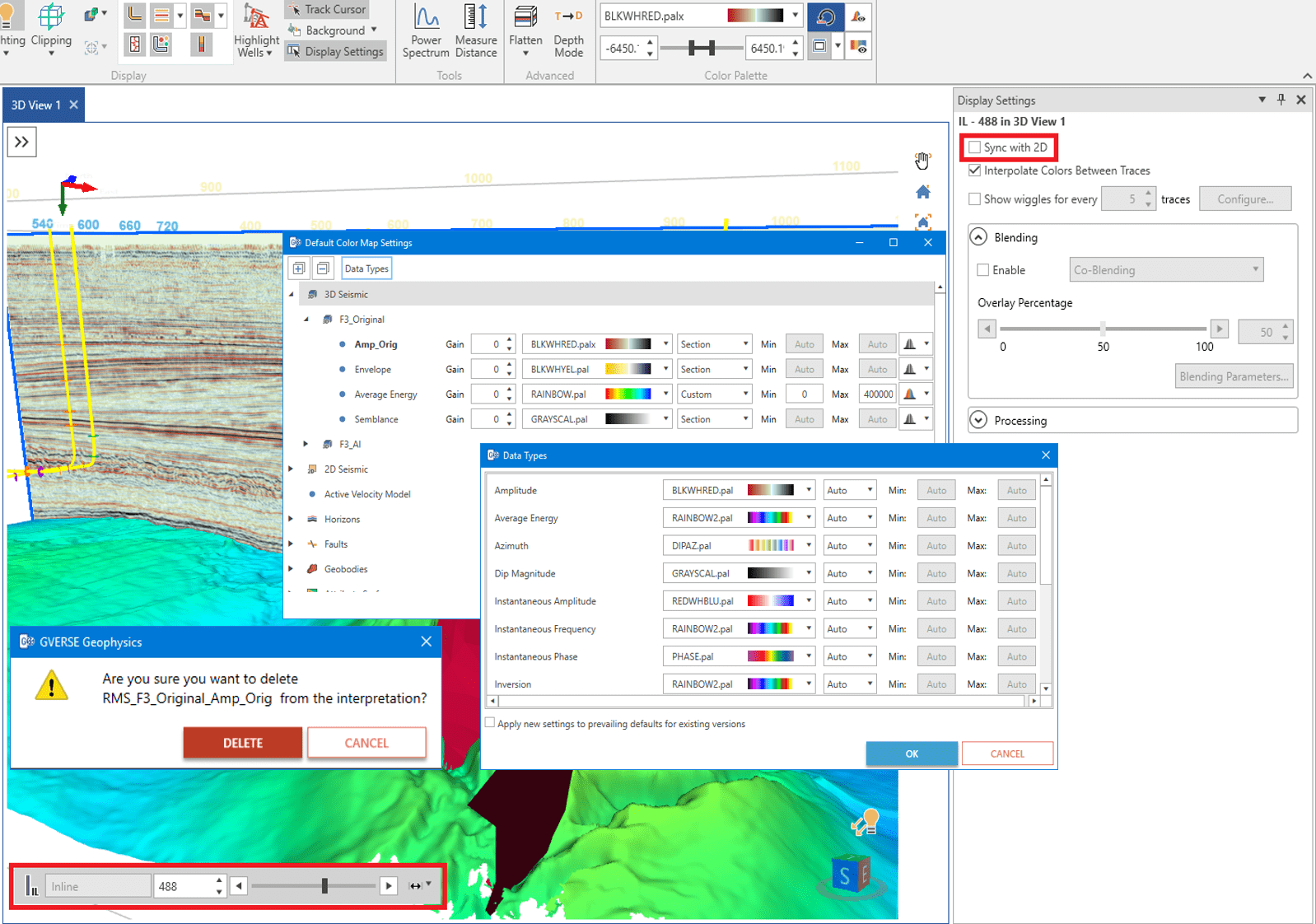Click the expand all icon in Color Map Settings
Screen dimensions: 1316x924
pyautogui.click(x=299, y=268)
